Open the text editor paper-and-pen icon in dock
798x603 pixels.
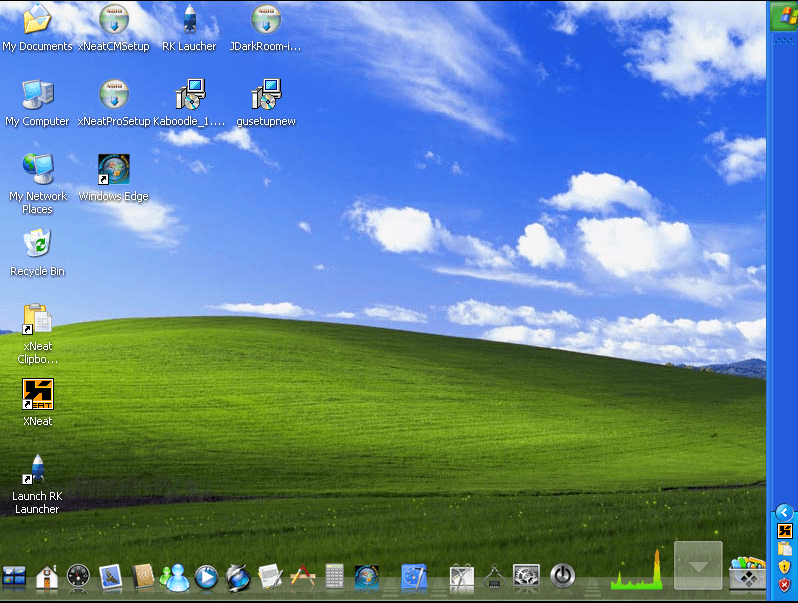(x=270, y=577)
